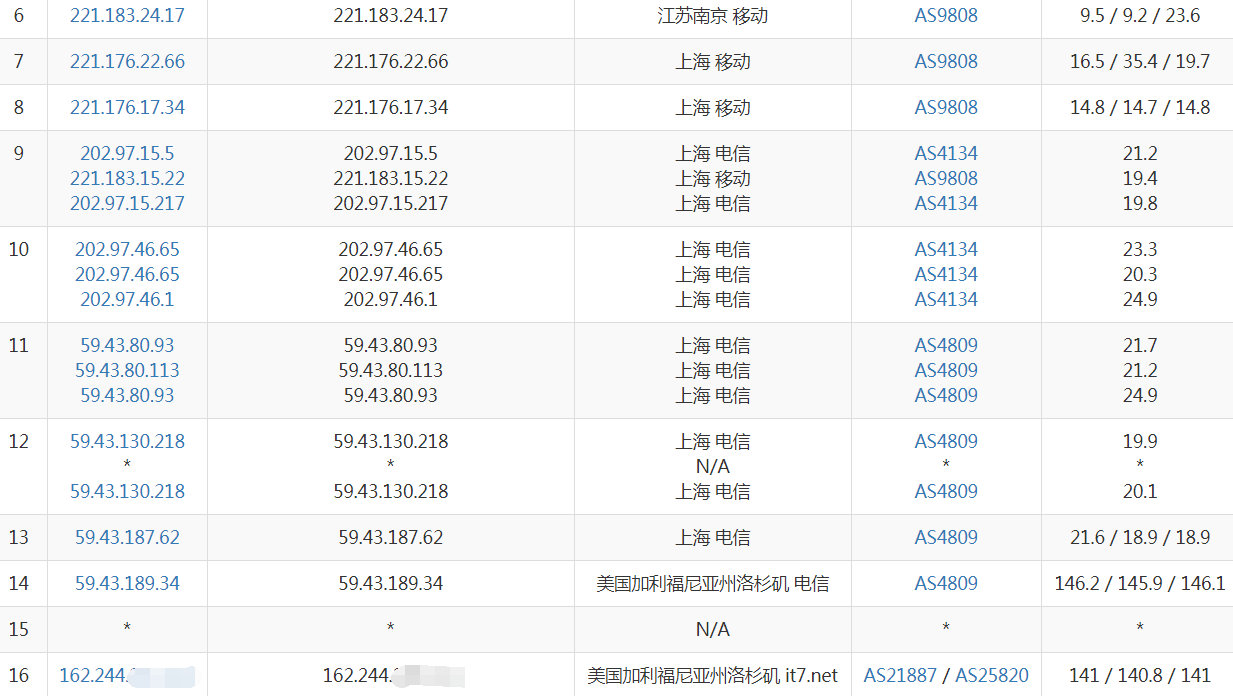Select the 美国加利福尼亚州洛杉矶 电信 location cell
The height and width of the screenshot is (696, 1233).
712,583
